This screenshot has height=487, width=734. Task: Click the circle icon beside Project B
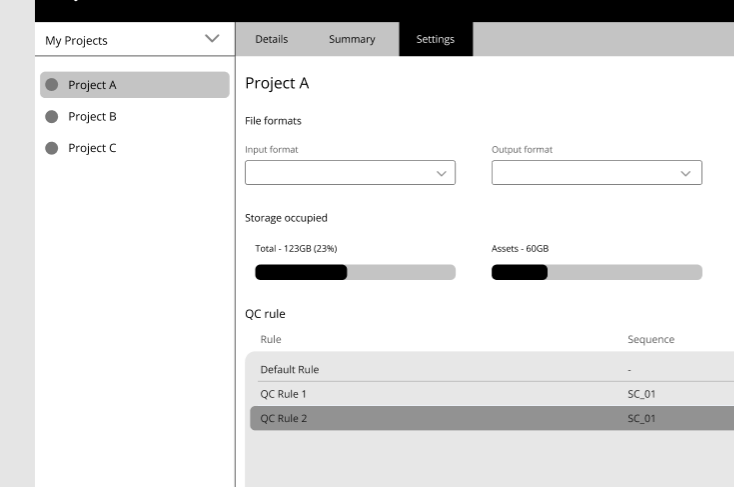(x=52, y=117)
